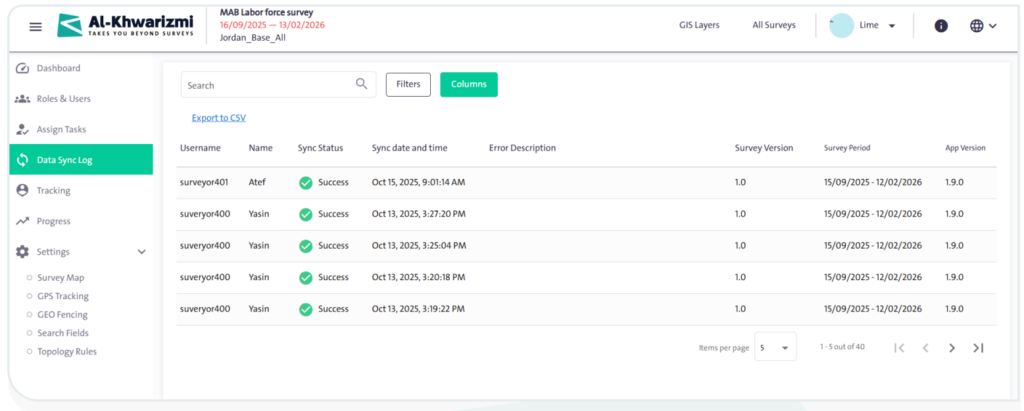Open the Dashboard menu item
Viewport: 1024px width, 411px height.
click(58, 68)
